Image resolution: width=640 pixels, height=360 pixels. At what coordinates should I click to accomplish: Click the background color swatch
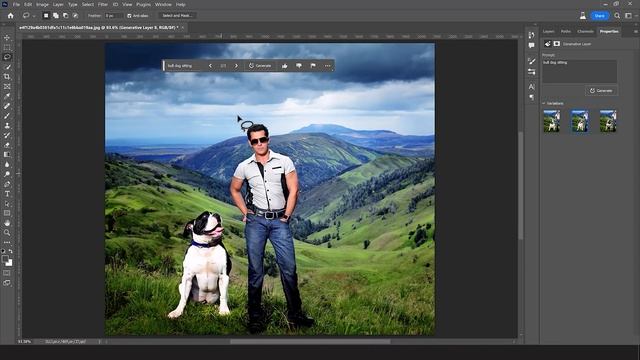[x=9, y=263]
